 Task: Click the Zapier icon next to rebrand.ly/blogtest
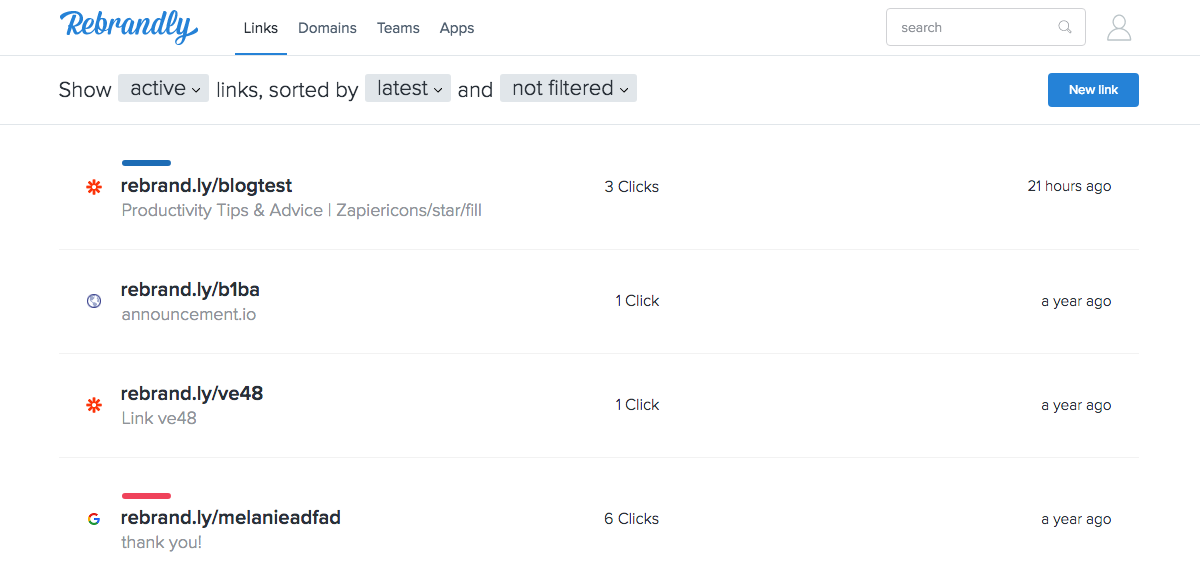coord(94,187)
